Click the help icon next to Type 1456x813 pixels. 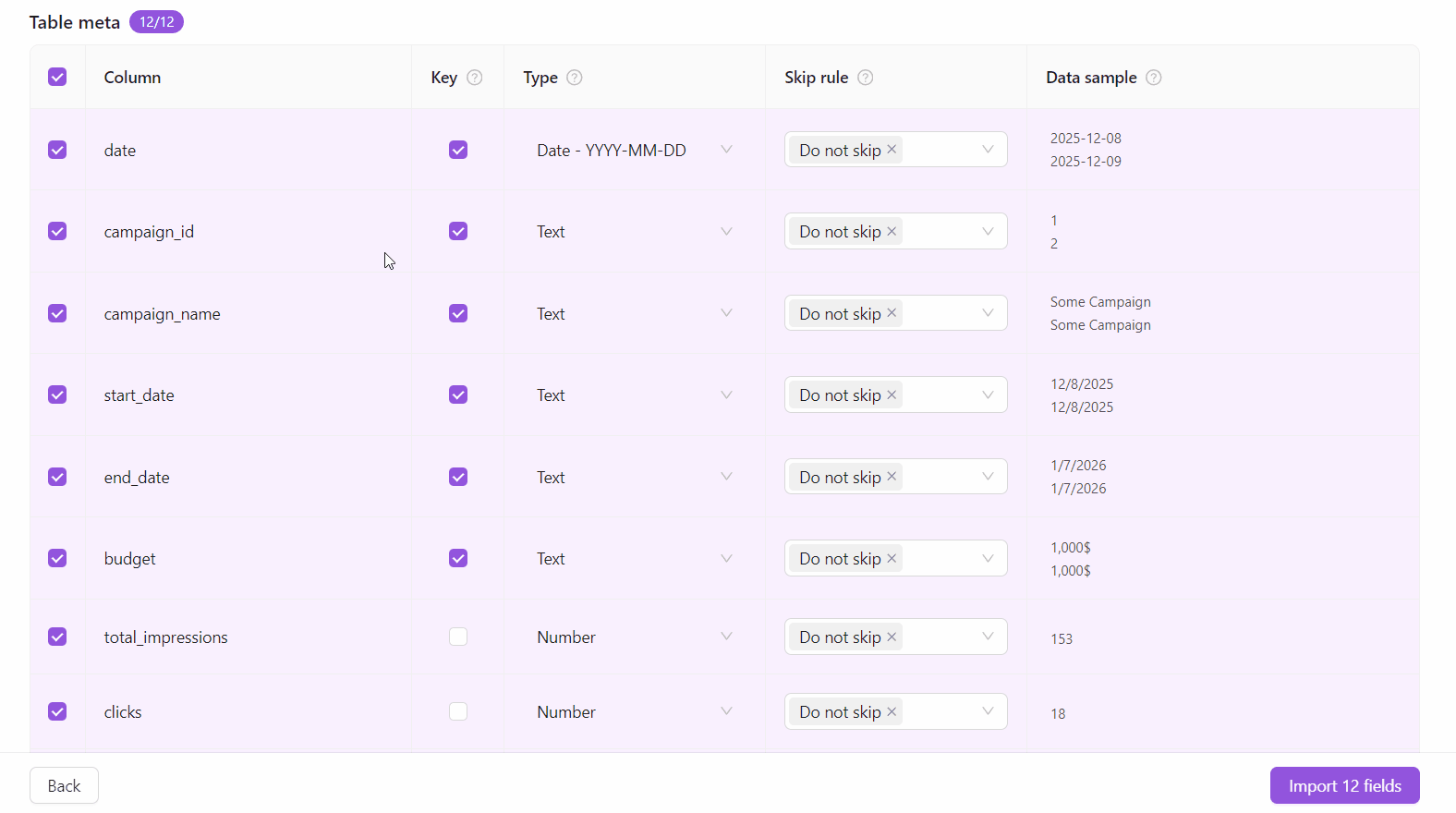click(575, 78)
